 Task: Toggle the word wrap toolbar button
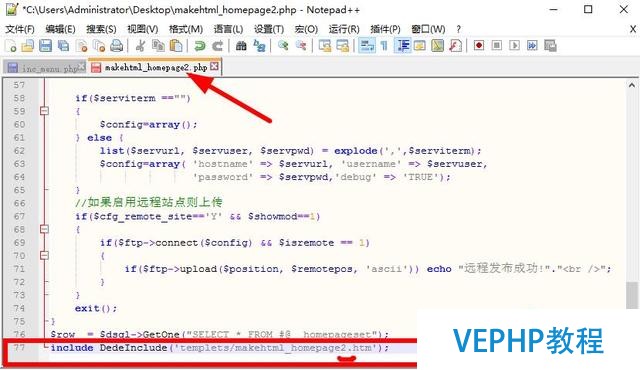point(367,46)
